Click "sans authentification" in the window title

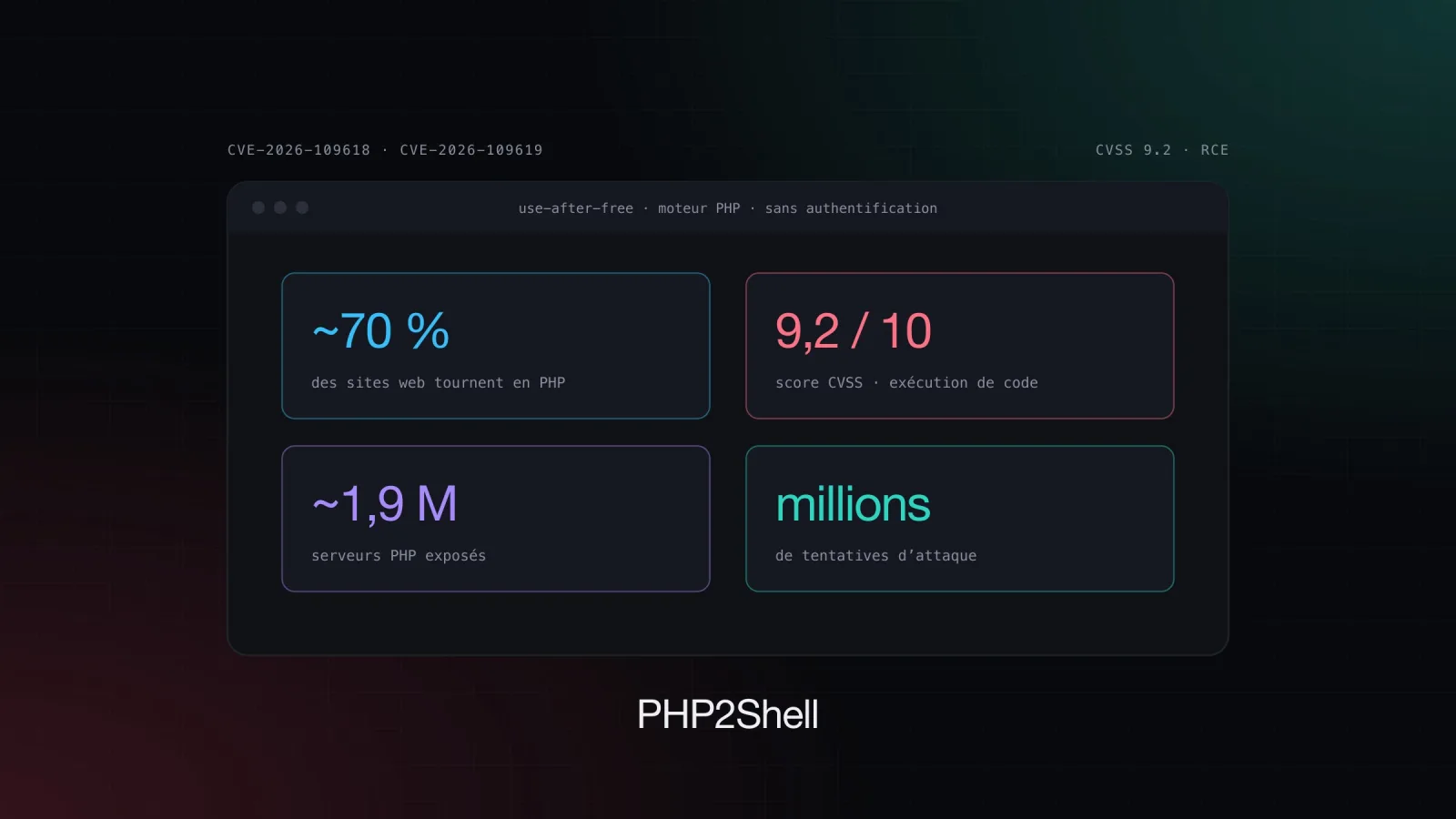tap(851, 208)
